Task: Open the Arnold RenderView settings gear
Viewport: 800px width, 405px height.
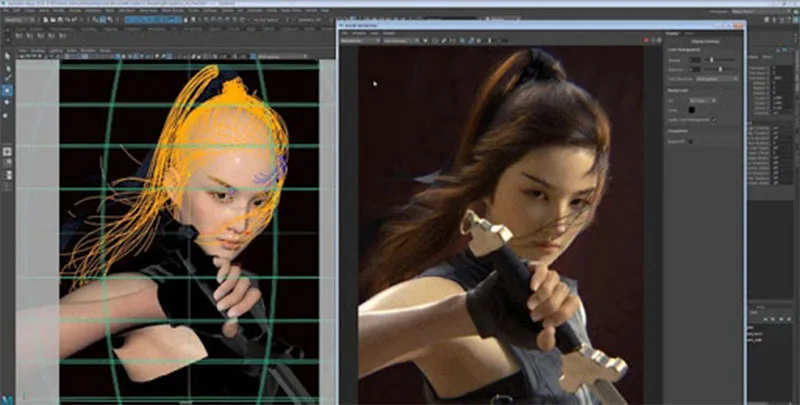Action: [x=659, y=40]
